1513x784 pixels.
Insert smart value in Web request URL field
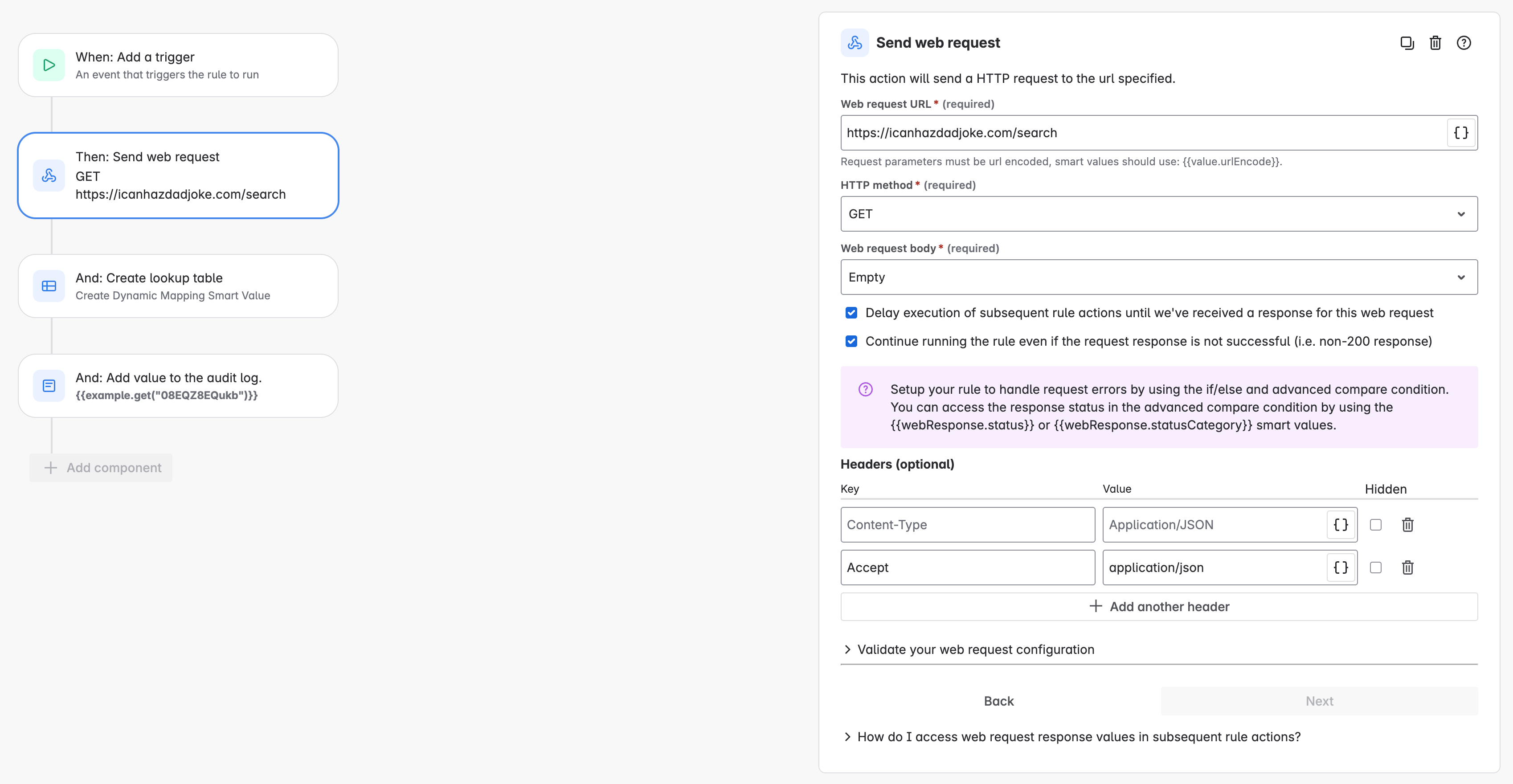click(x=1461, y=133)
